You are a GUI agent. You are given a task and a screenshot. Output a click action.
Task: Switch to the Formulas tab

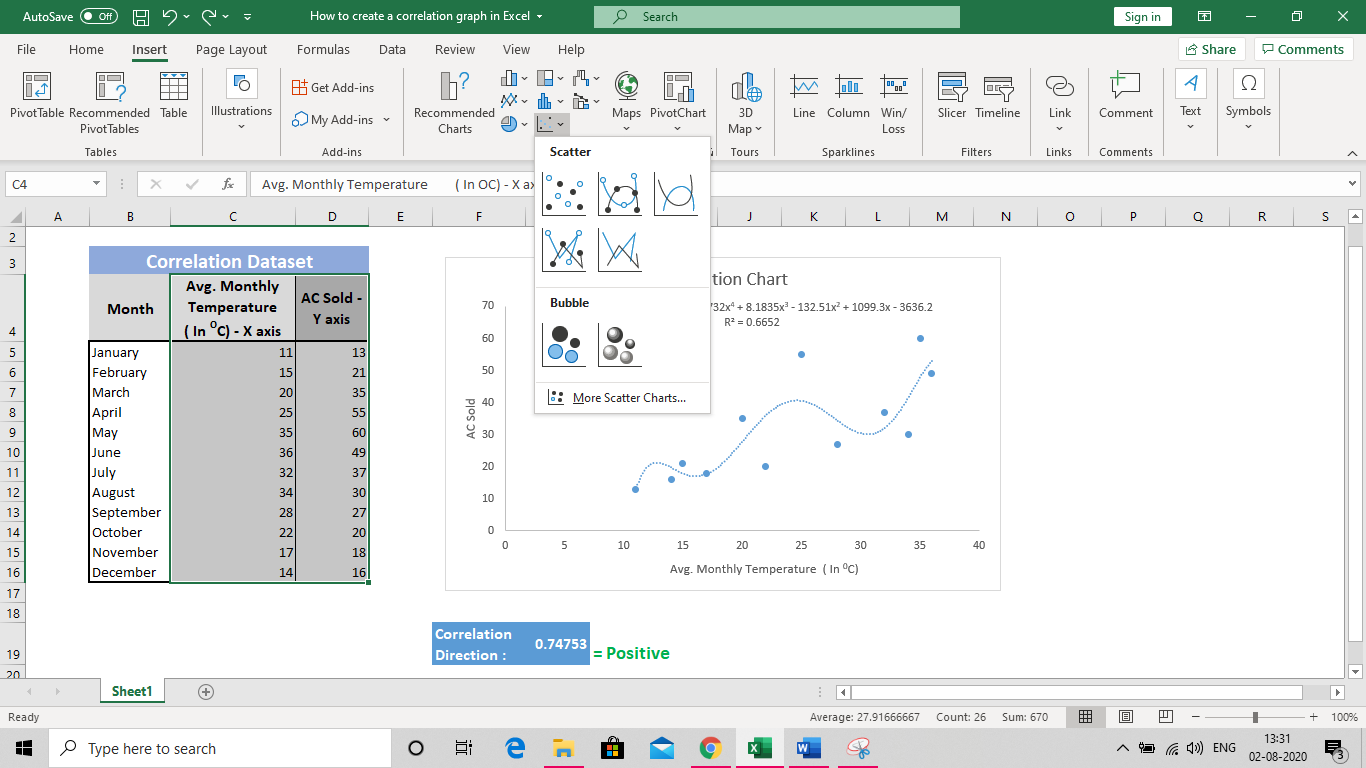[x=322, y=49]
